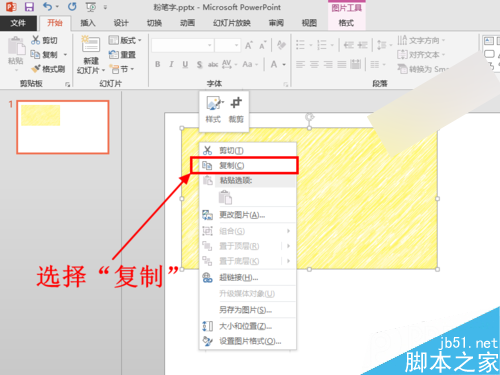Switch to the Transitions (切换) tab
This screenshot has height=375, width=500.
(x=154, y=23)
